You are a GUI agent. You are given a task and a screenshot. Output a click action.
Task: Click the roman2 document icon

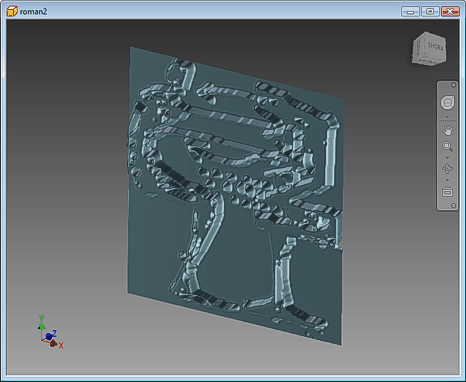coord(12,11)
